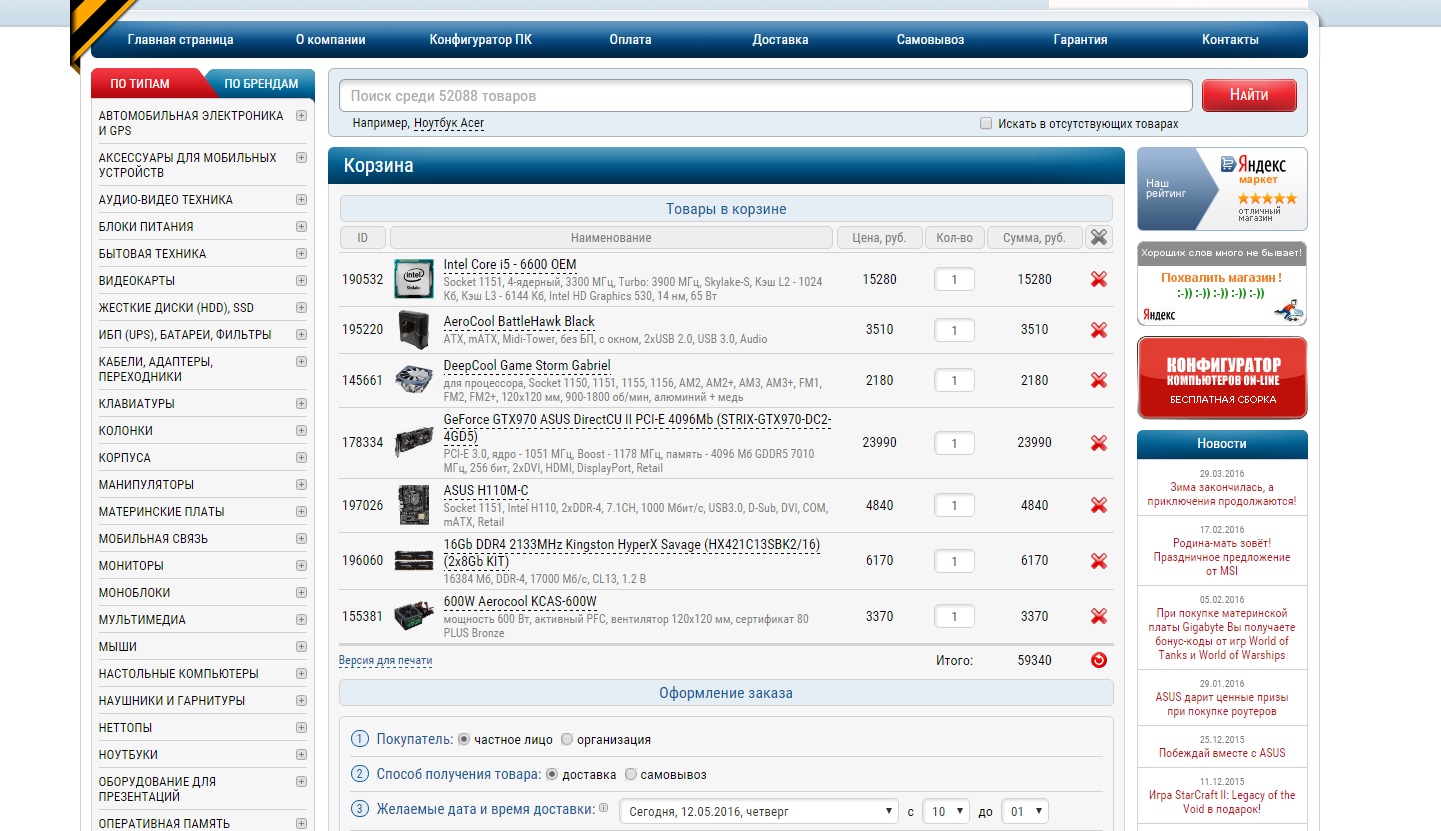Click 'Похвалить магазин !' link

click(x=1221, y=277)
